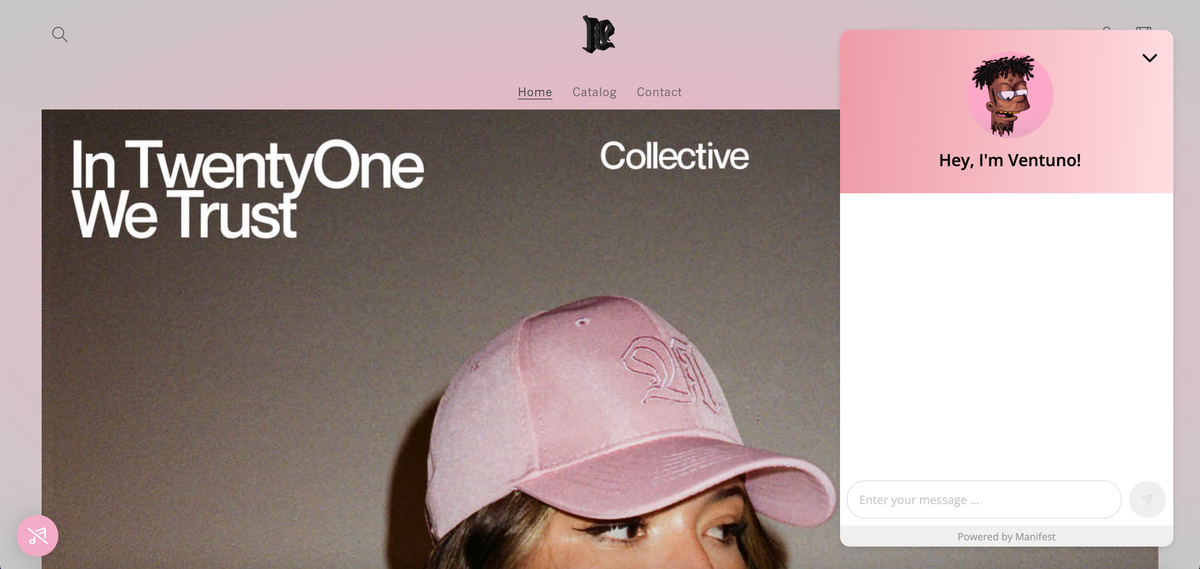Screen dimensions: 1200x569
Task: Click the pink gradient chat header
Action: [1006, 111]
